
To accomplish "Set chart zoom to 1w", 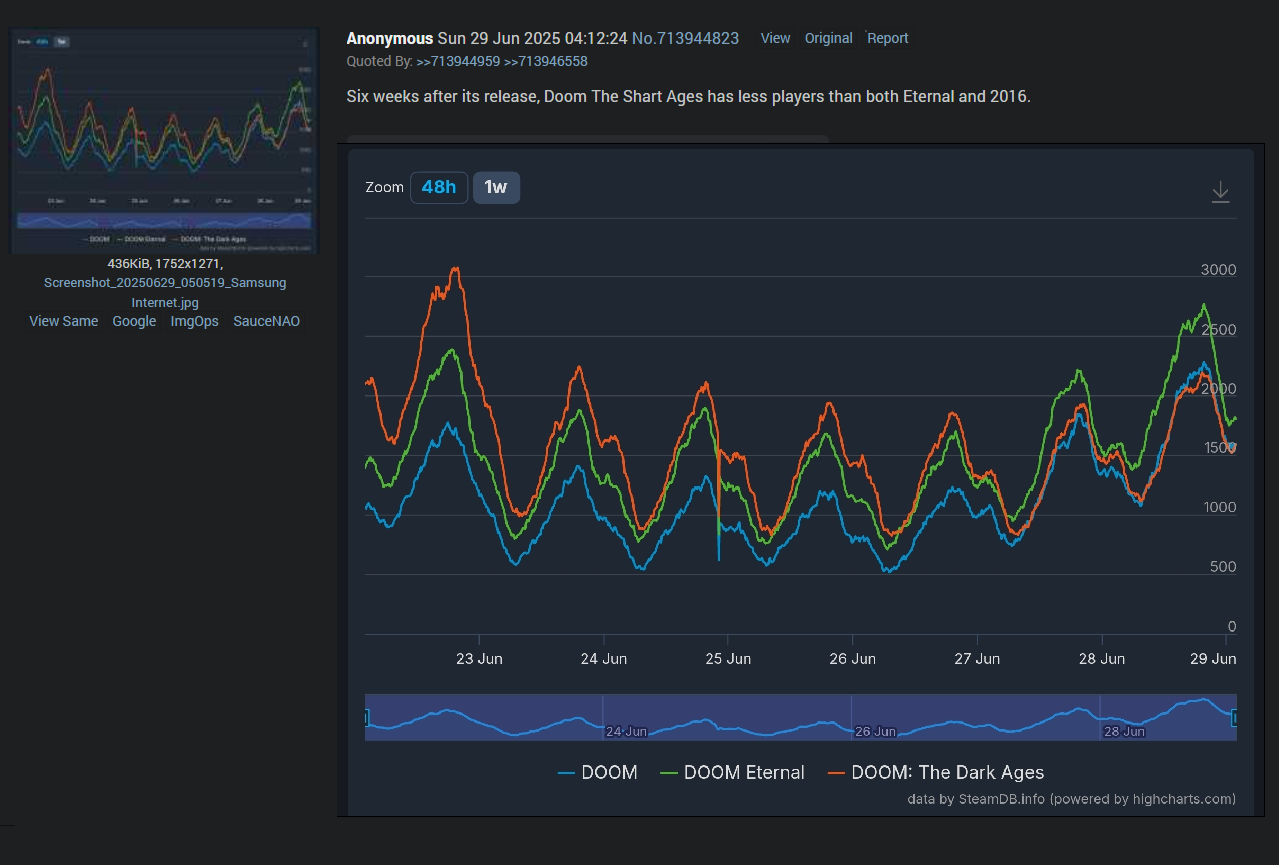I will click(x=496, y=187).
